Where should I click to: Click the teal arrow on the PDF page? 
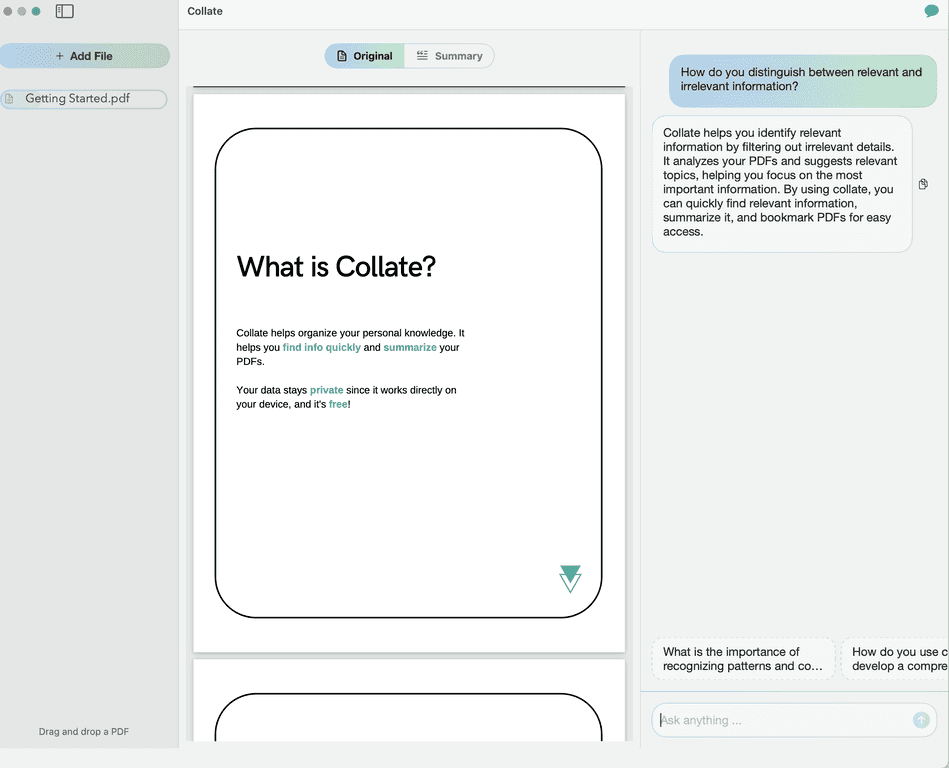(x=570, y=578)
